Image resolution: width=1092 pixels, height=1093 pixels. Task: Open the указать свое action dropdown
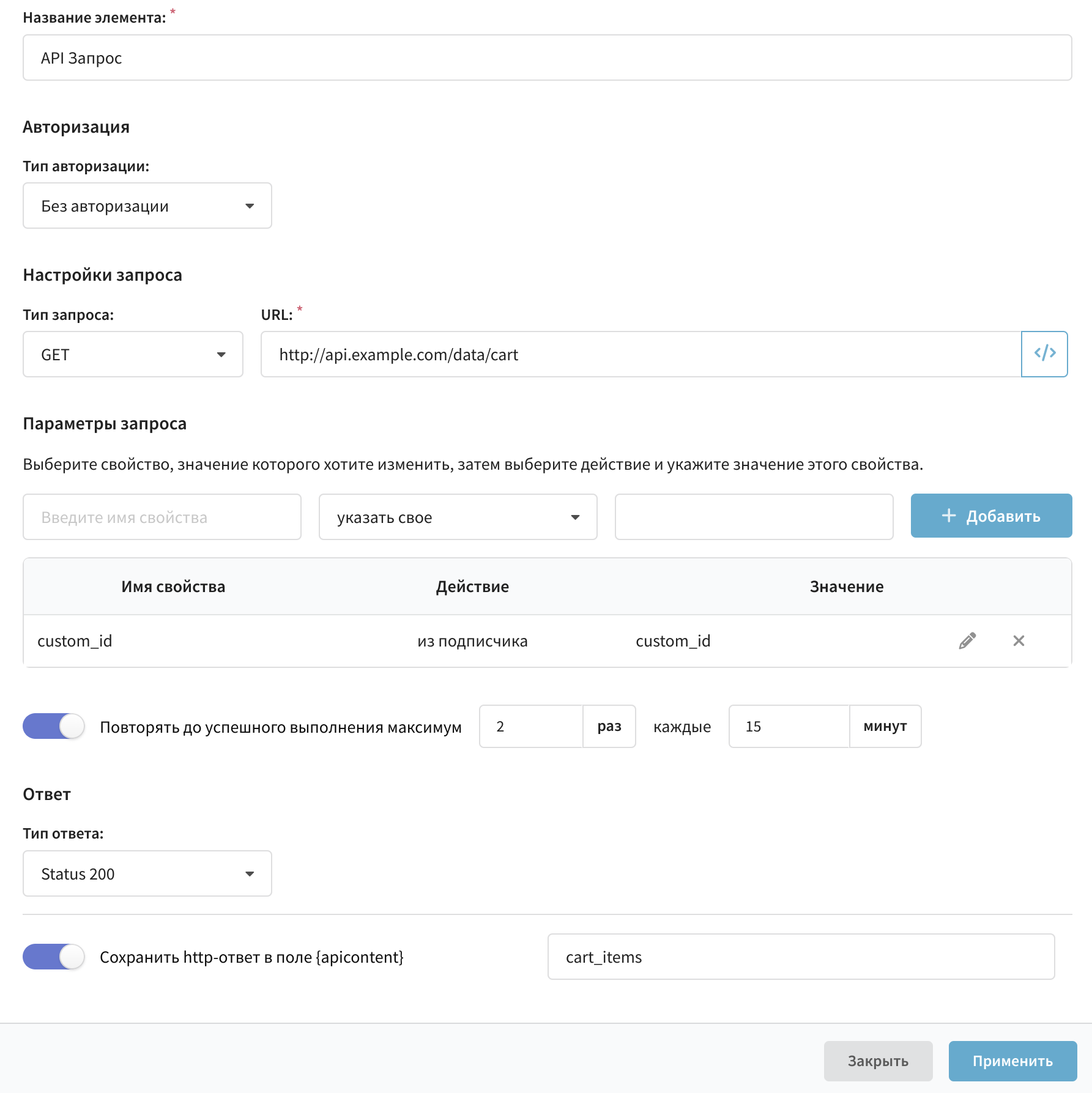[458, 517]
